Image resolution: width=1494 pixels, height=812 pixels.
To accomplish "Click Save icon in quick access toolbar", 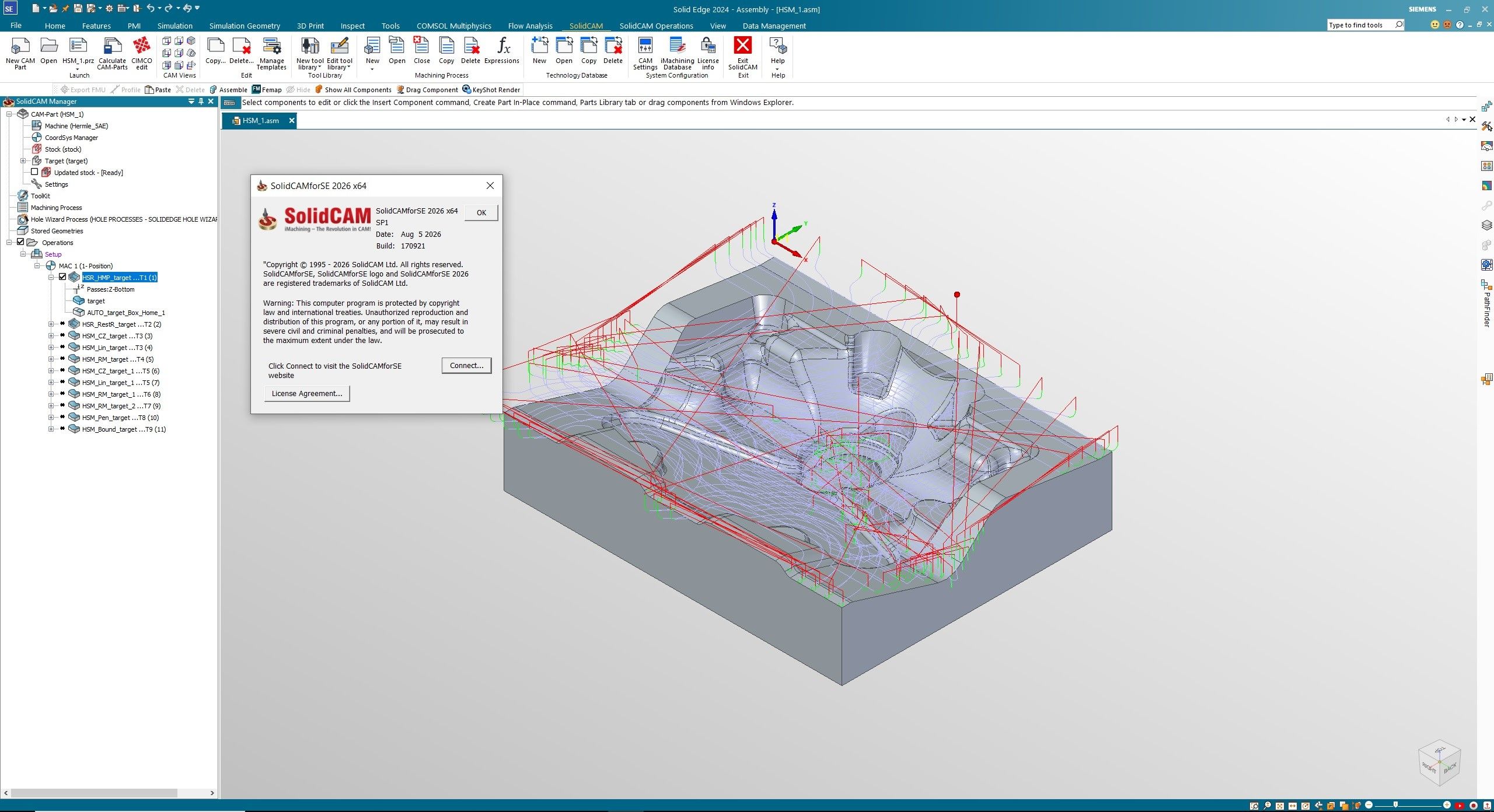I will pyautogui.click(x=78, y=8).
